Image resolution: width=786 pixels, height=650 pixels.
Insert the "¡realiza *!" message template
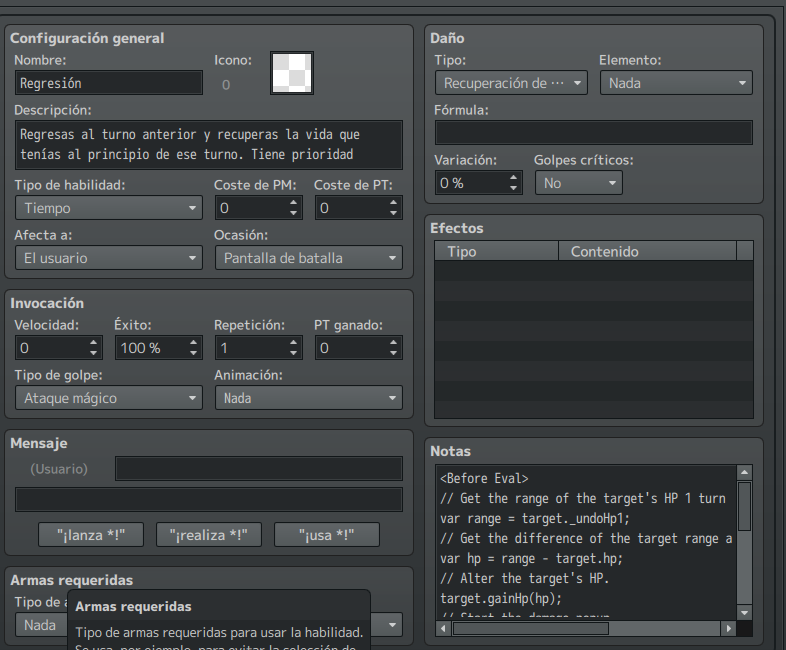point(209,535)
